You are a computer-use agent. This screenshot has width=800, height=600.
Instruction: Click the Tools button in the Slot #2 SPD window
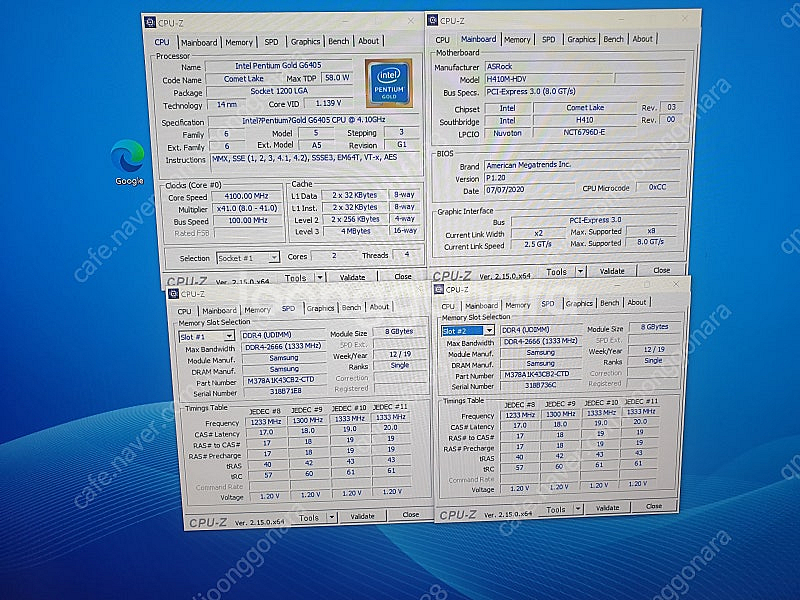pos(556,509)
